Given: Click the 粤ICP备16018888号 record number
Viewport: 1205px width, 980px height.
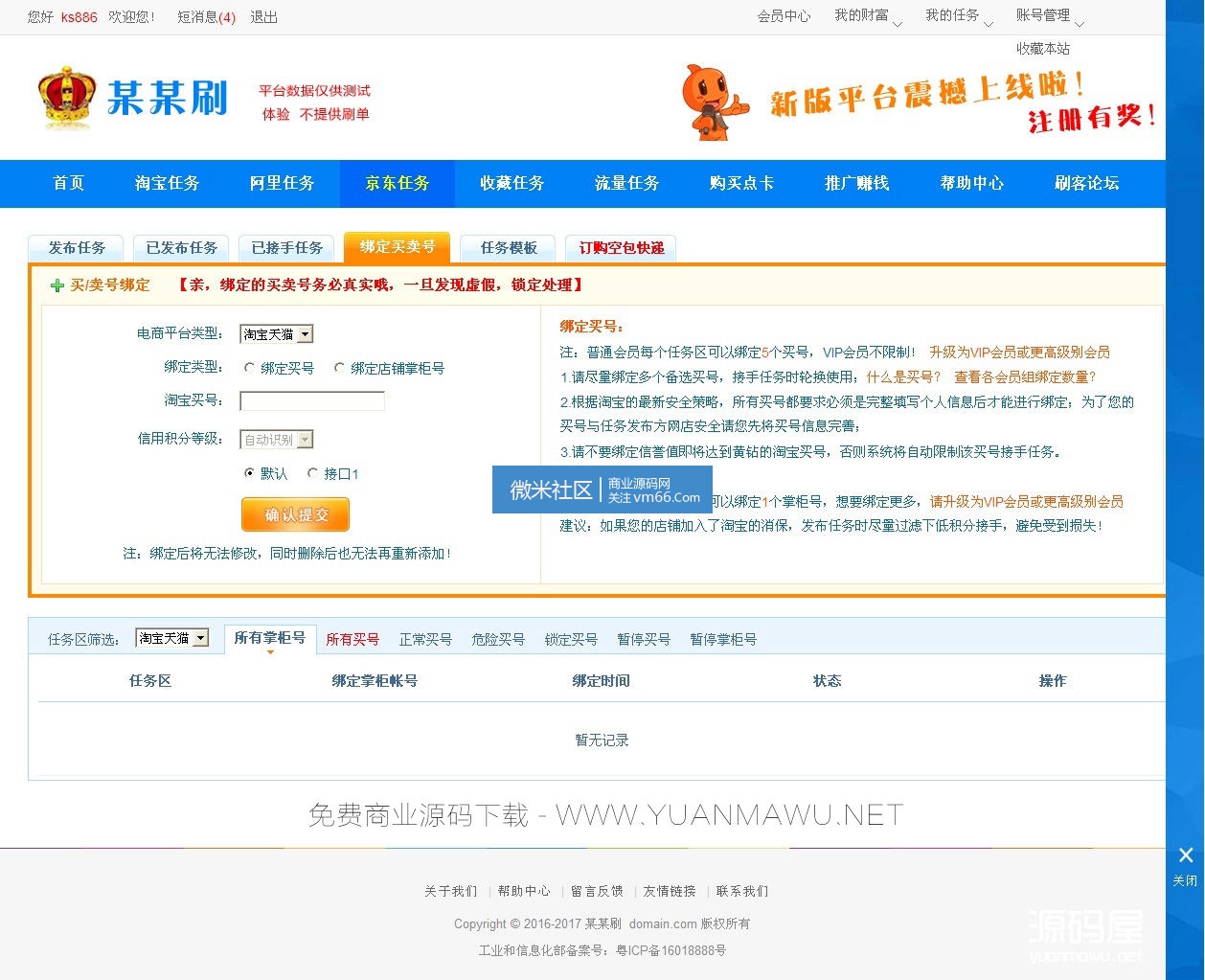Looking at the screenshot, I should (x=671, y=950).
